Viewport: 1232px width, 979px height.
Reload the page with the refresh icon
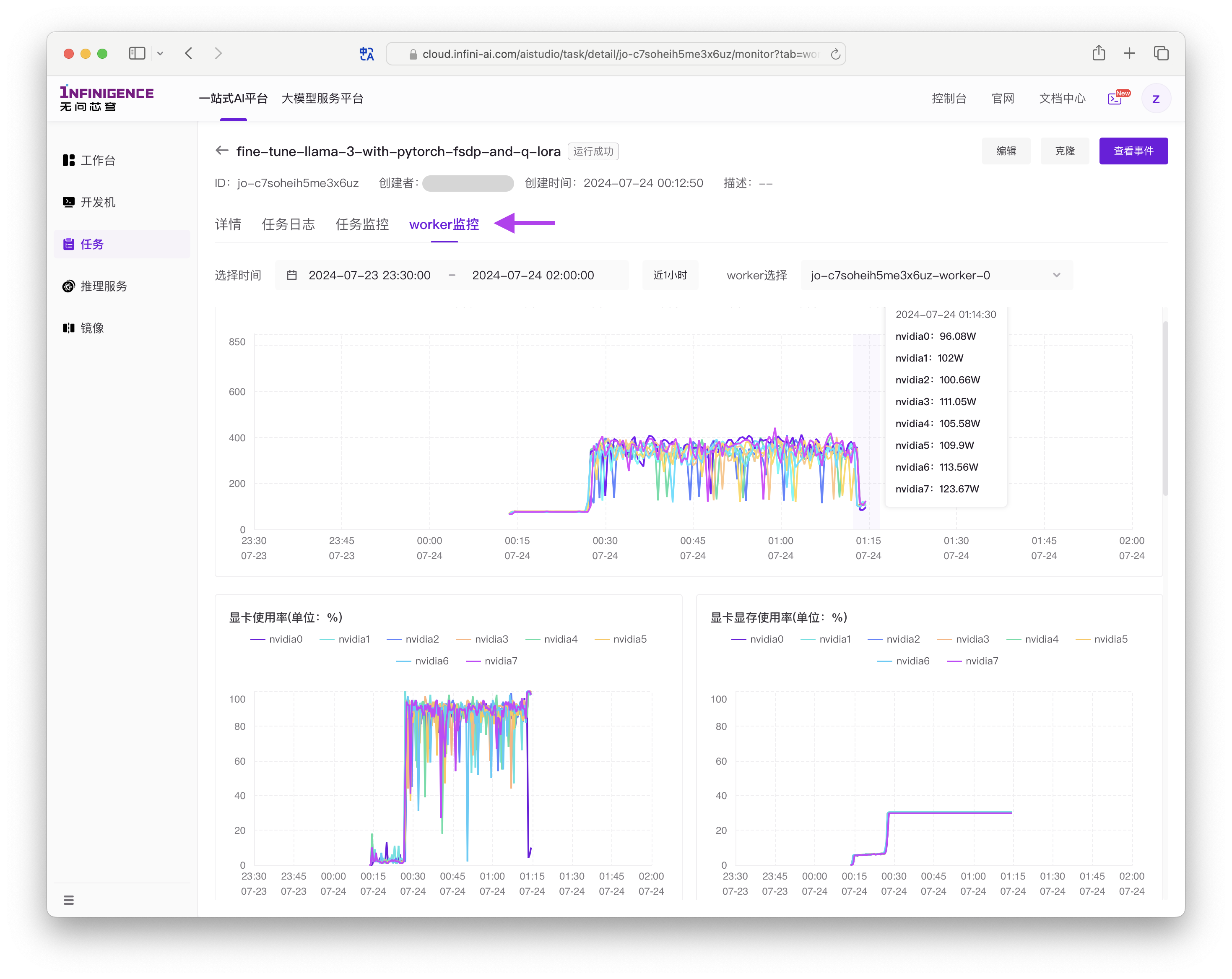(x=835, y=54)
